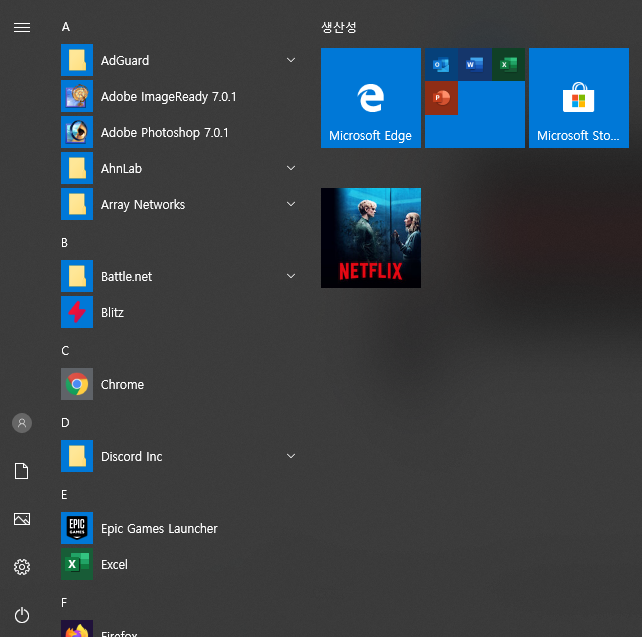Click the letter A section header
The height and width of the screenshot is (637, 642).
coord(66,27)
